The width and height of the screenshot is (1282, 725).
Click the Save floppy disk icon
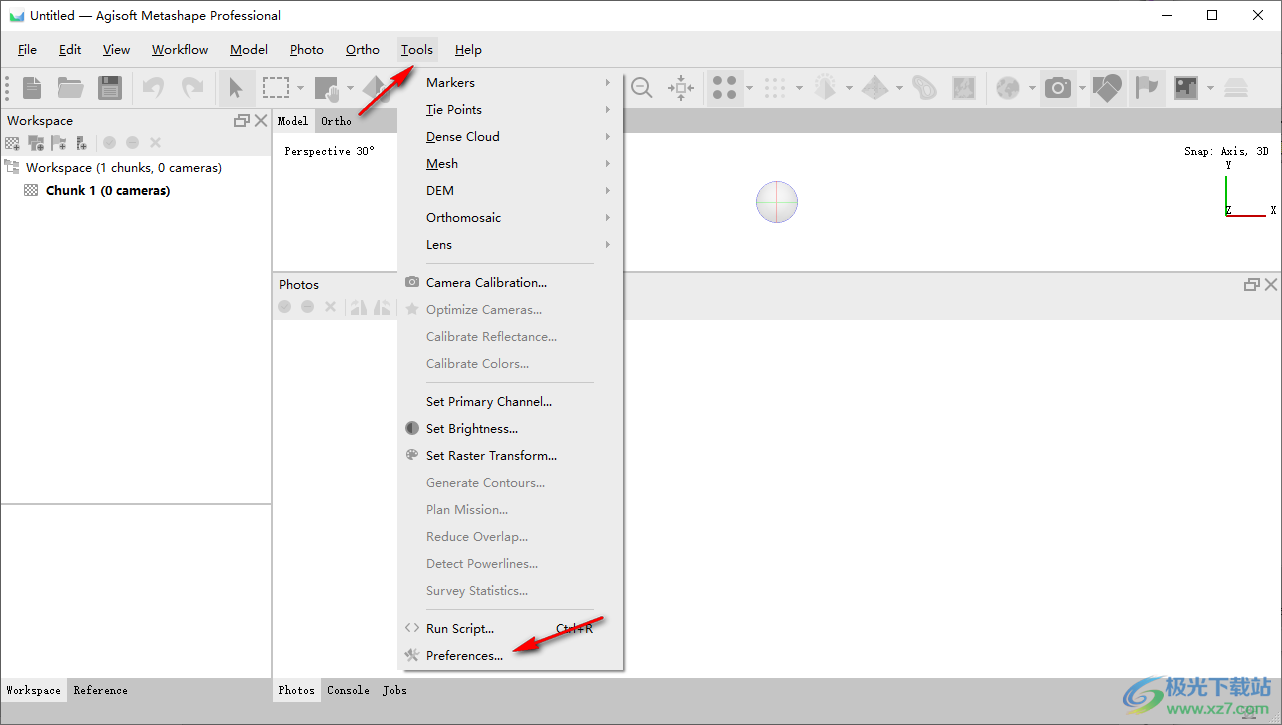click(x=110, y=88)
